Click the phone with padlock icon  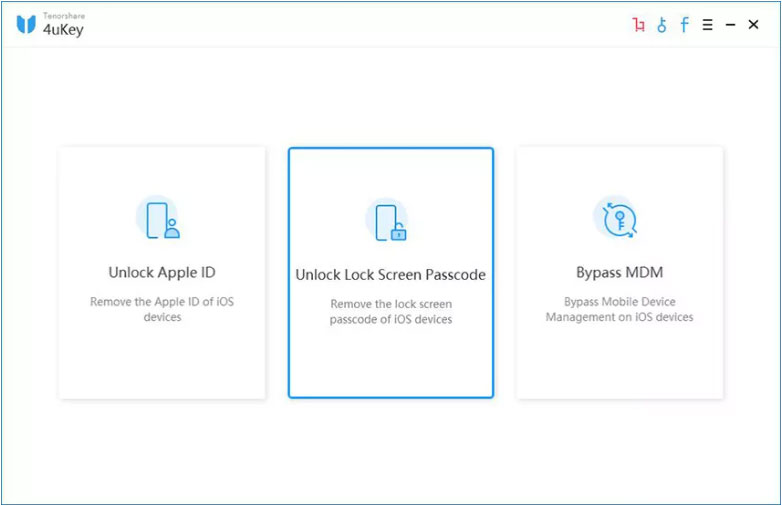pos(390,221)
